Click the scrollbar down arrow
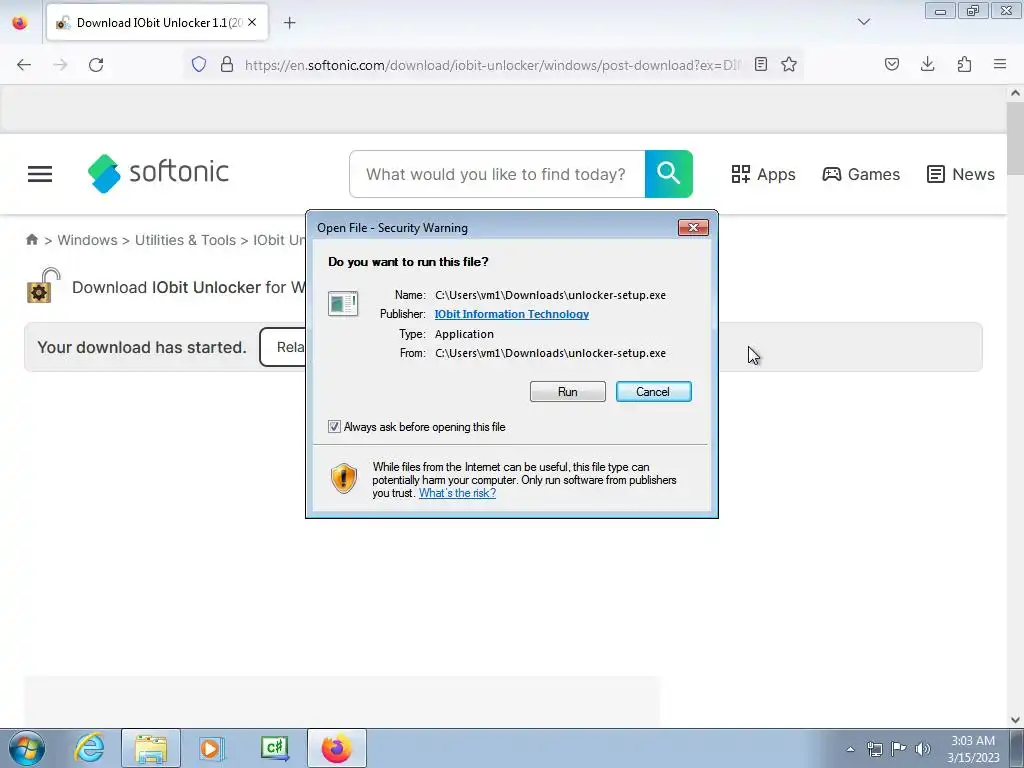Screen dimensions: 1024x768 [1015, 720]
